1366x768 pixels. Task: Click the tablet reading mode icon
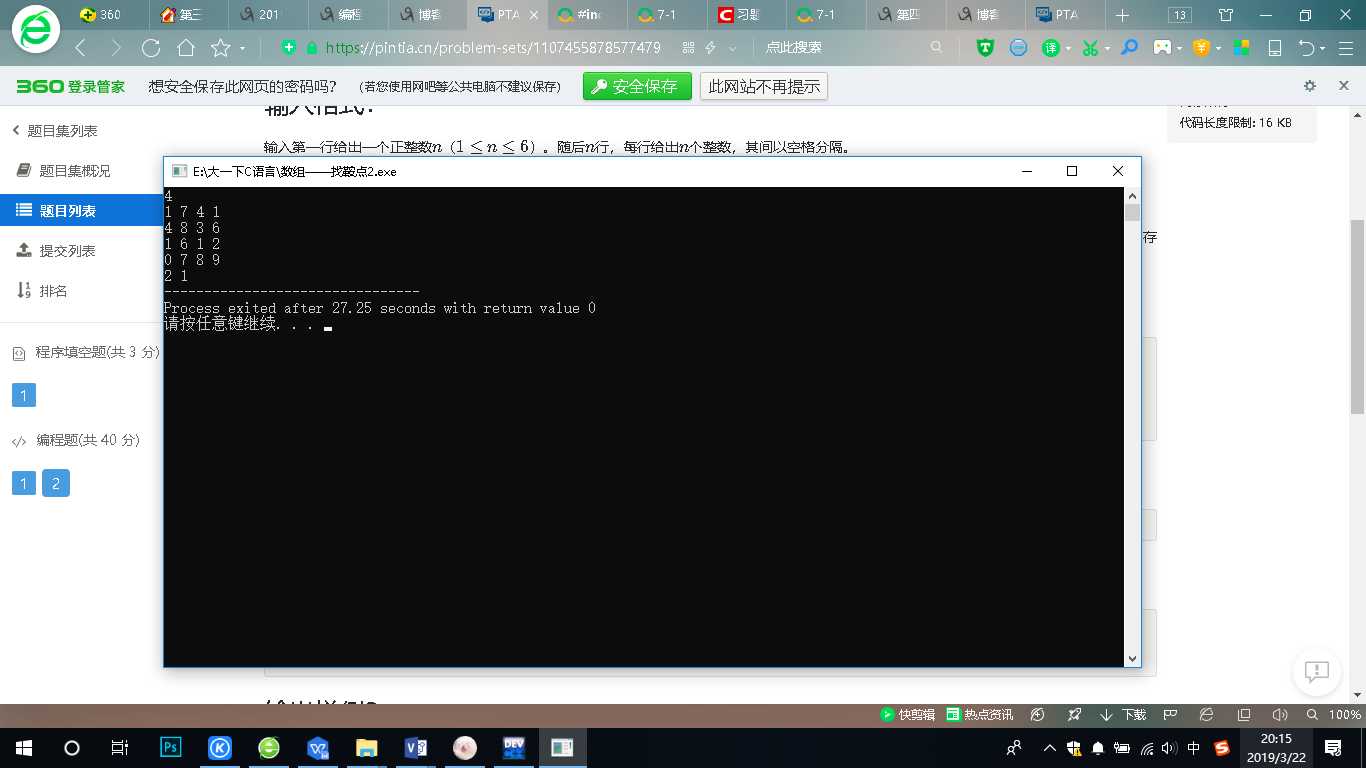1275,48
